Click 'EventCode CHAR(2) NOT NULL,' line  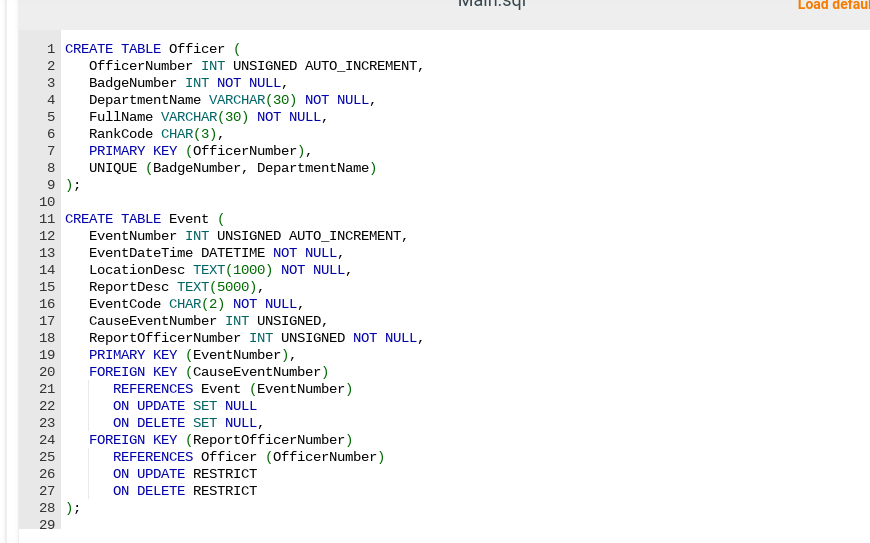click(196, 304)
